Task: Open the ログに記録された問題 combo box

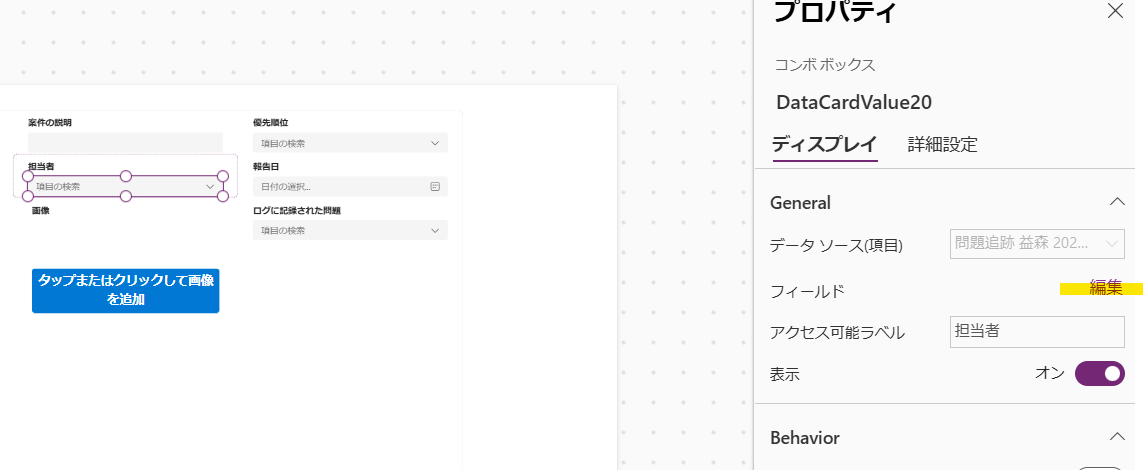Action: (350, 231)
